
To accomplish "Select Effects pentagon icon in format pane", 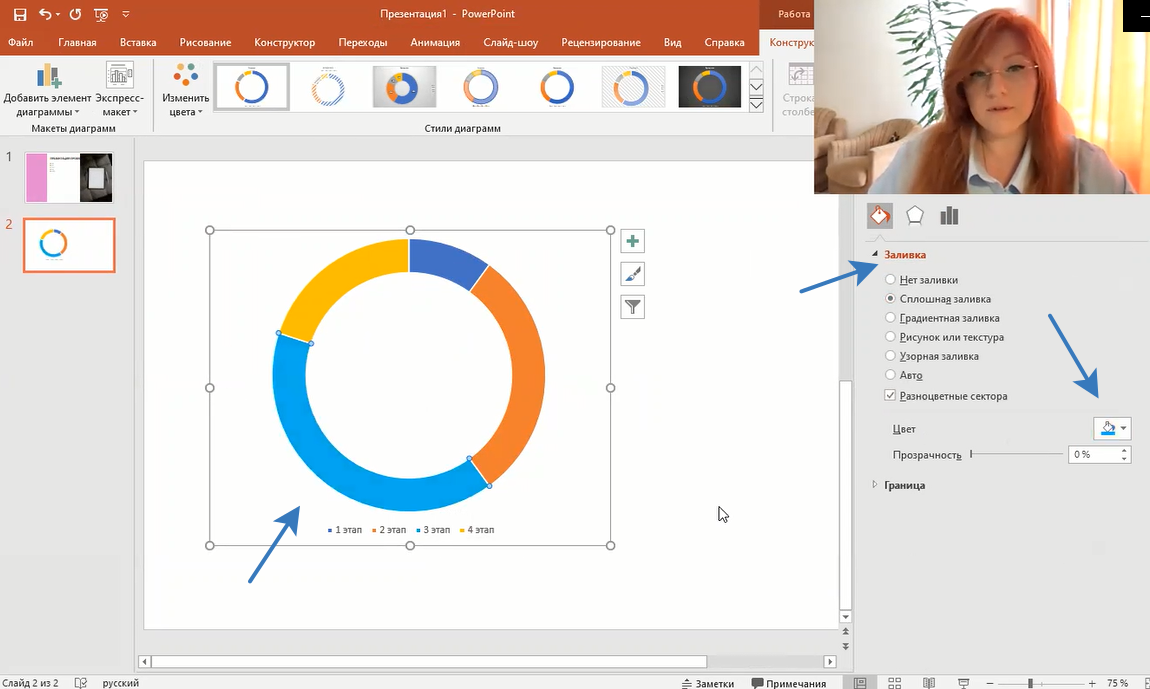I will click(914, 216).
